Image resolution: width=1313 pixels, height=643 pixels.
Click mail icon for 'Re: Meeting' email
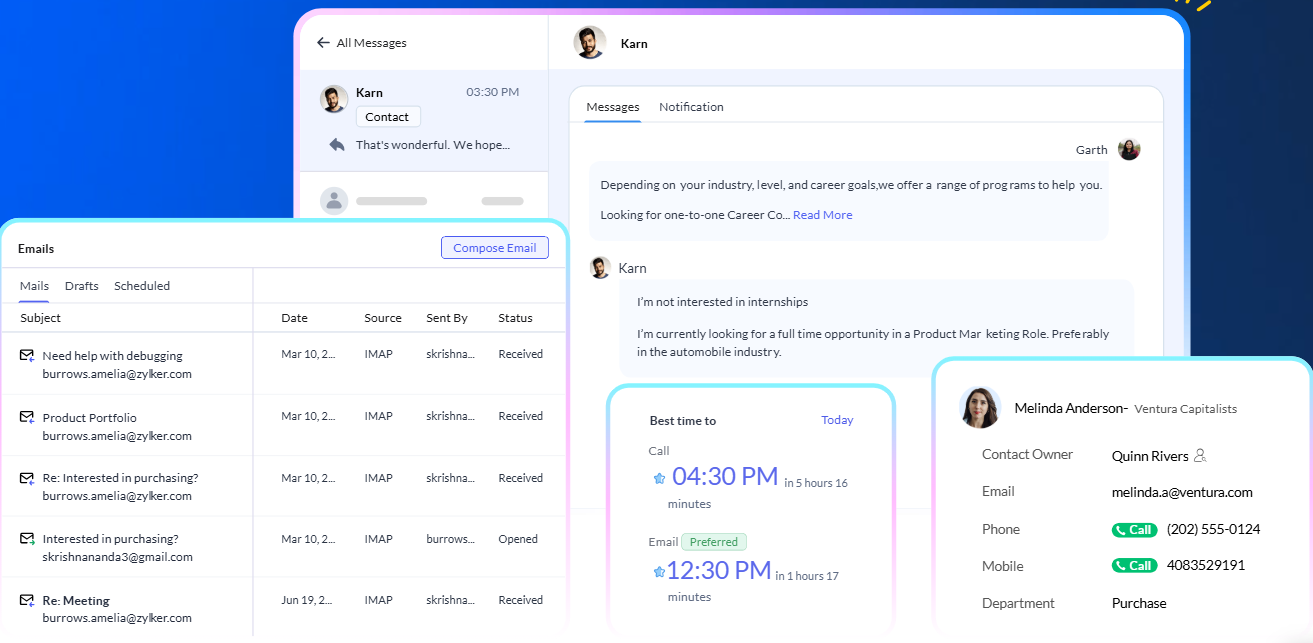[27, 600]
